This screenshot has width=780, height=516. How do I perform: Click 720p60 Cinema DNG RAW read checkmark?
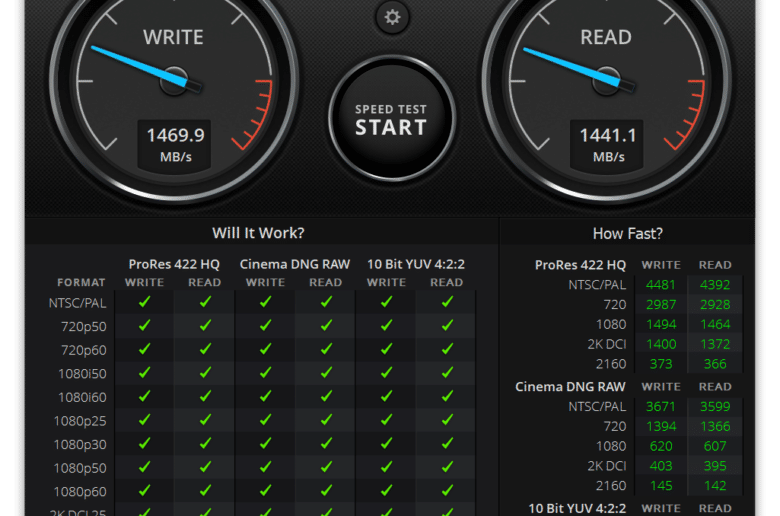(x=326, y=349)
